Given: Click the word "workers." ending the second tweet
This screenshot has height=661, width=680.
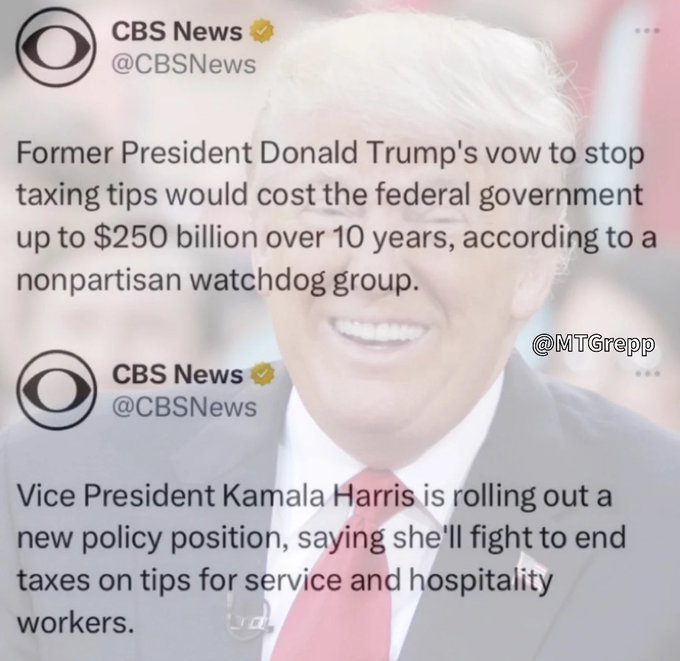Looking at the screenshot, I should [75, 623].
